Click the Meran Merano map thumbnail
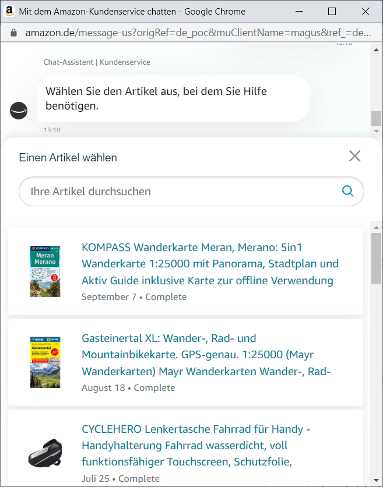 click(45, 271)
